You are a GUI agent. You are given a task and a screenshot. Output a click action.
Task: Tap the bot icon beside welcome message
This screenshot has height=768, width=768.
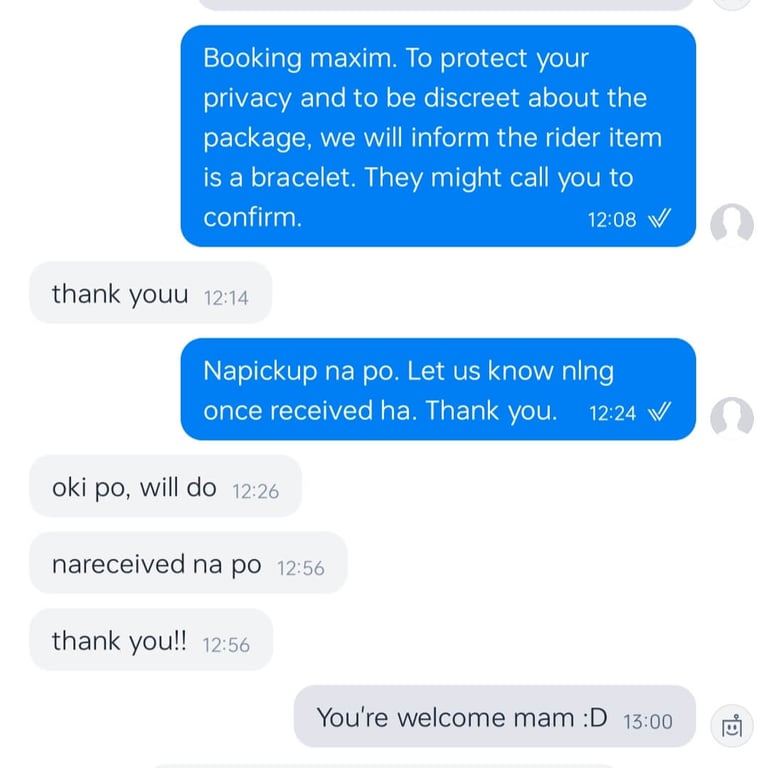click(732, 725)
